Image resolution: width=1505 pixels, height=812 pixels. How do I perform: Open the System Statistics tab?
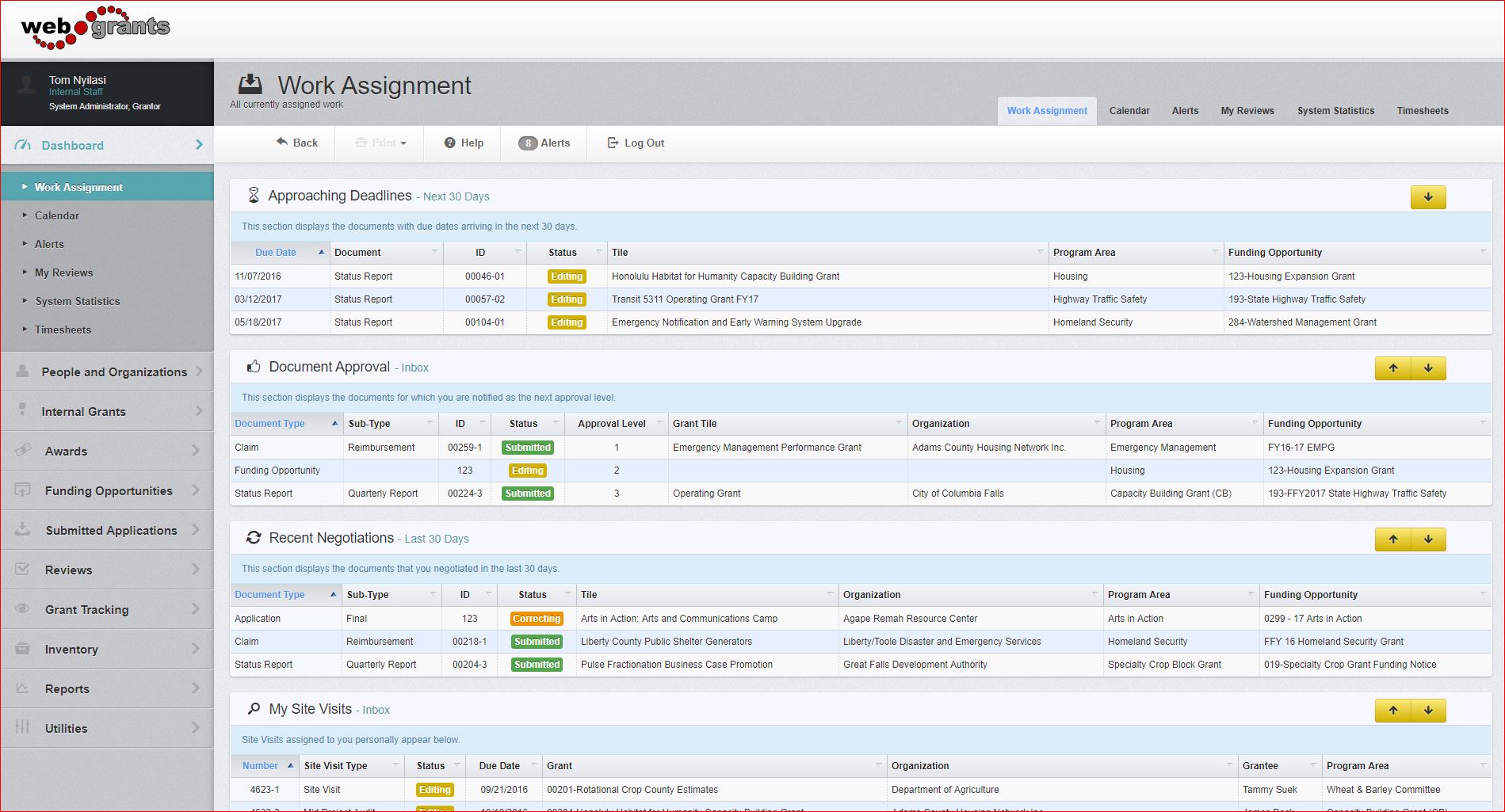(1335, 110)
